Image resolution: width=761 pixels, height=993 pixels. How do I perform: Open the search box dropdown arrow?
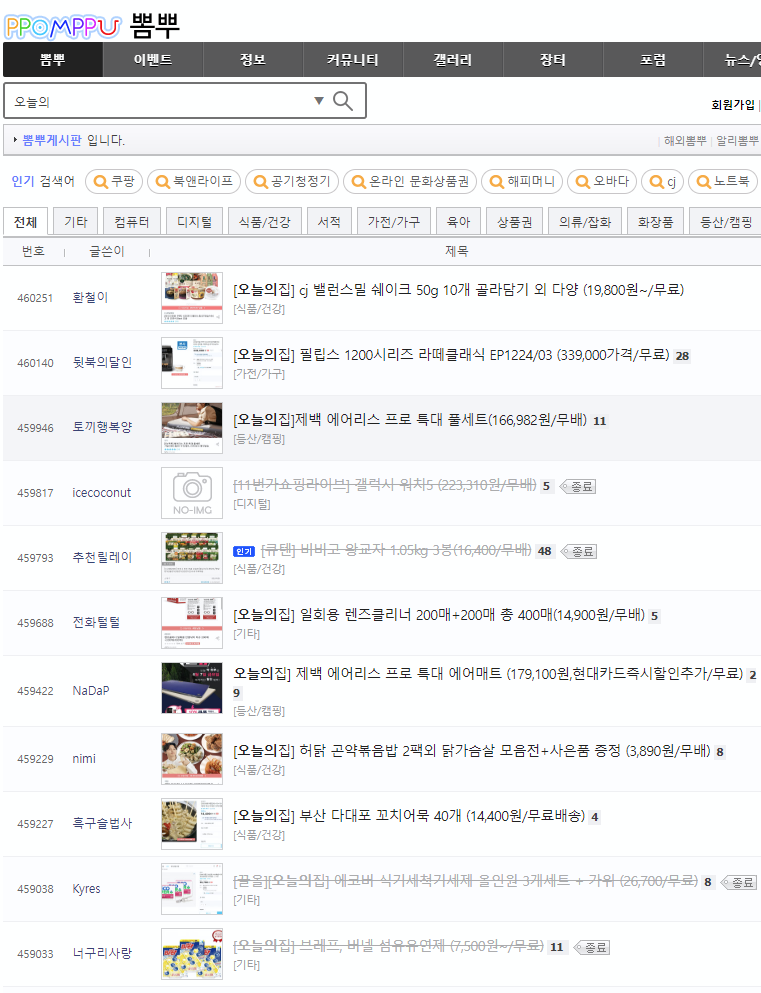click(x=319, y=101)
